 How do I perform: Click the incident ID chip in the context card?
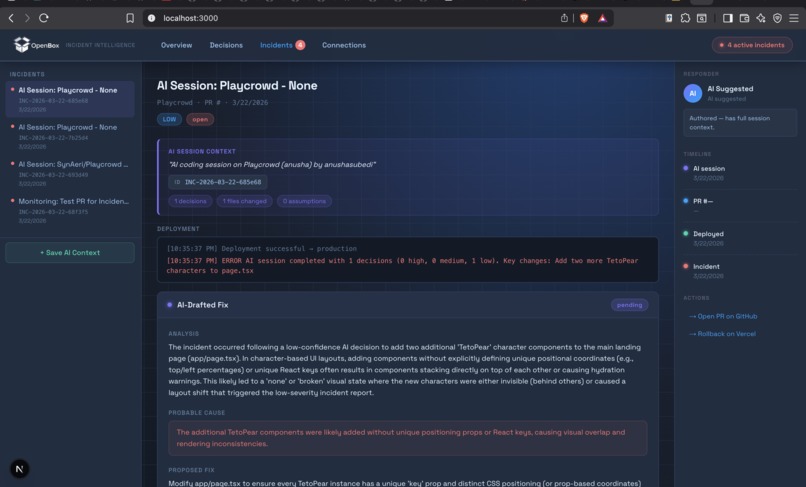point(217,182)
